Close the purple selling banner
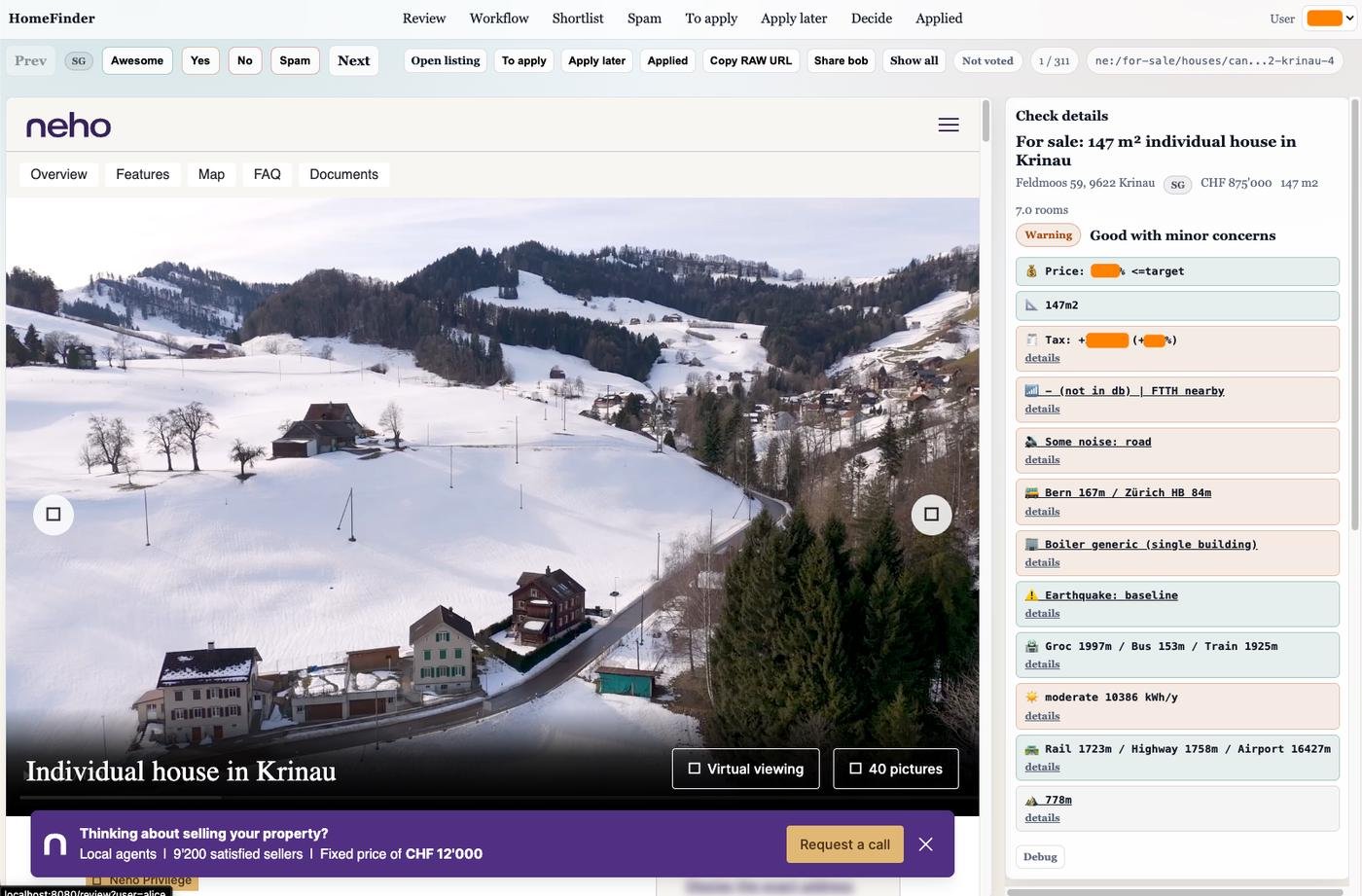Screen dimensions: 1362x896 point(925,844)
